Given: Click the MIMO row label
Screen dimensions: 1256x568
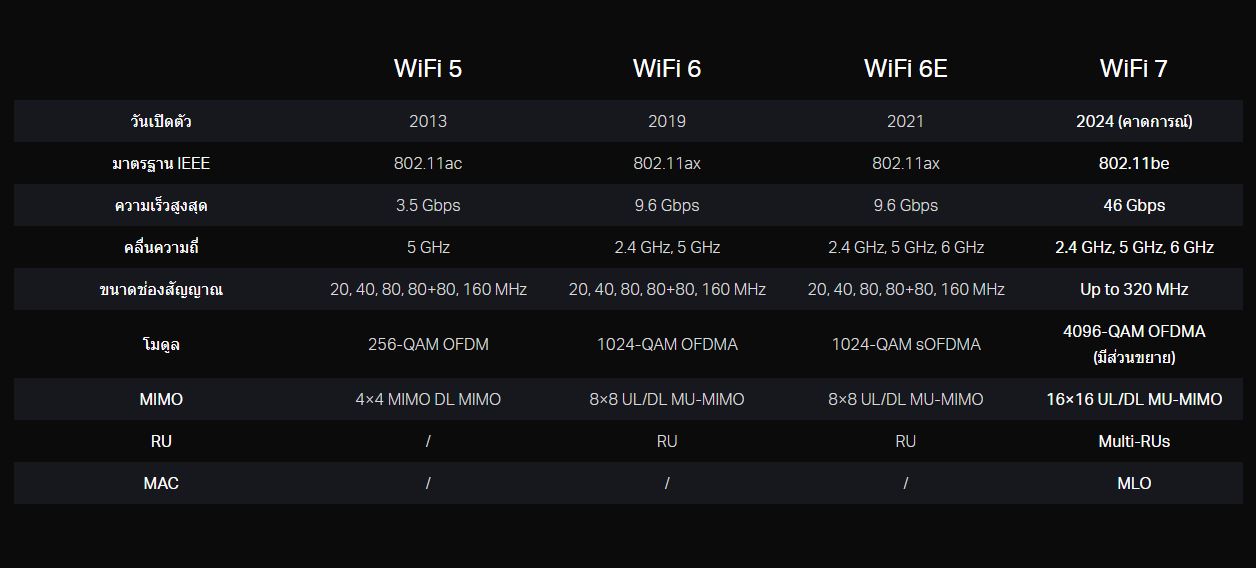Looking at the screenshot, I should [161, 399].
